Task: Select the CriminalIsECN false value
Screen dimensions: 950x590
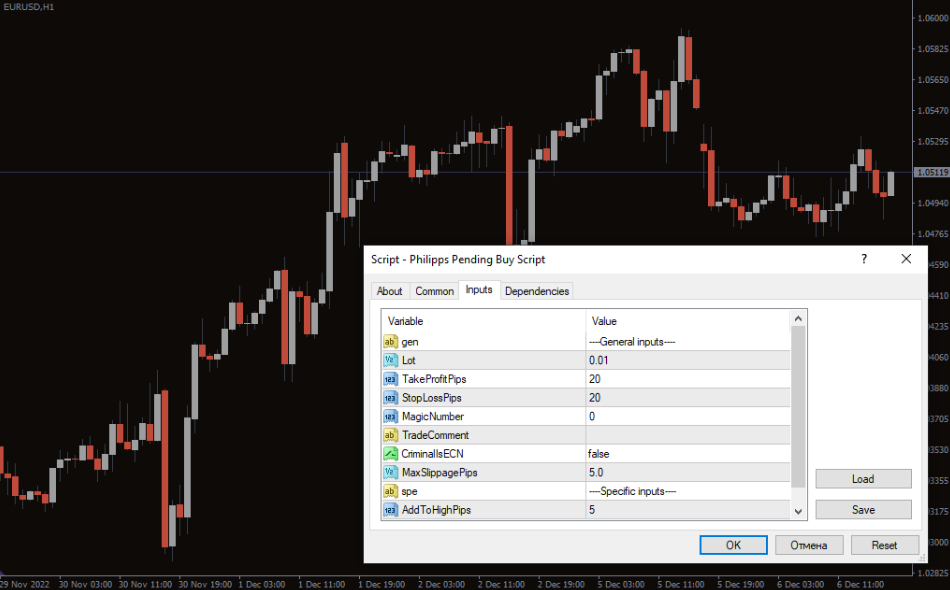Action: (686, 454)
